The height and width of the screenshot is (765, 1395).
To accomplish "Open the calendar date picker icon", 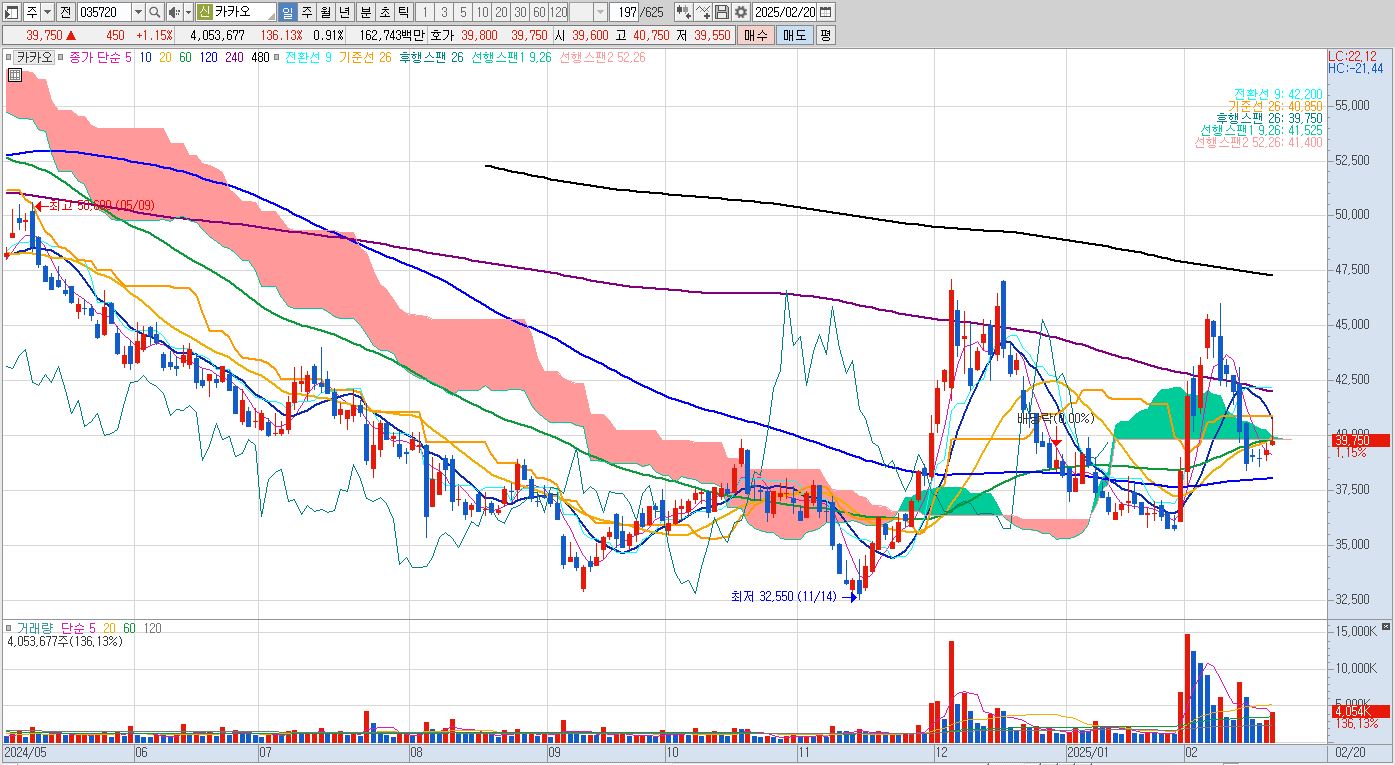I will pyautogui.click(x=827, y=12).
